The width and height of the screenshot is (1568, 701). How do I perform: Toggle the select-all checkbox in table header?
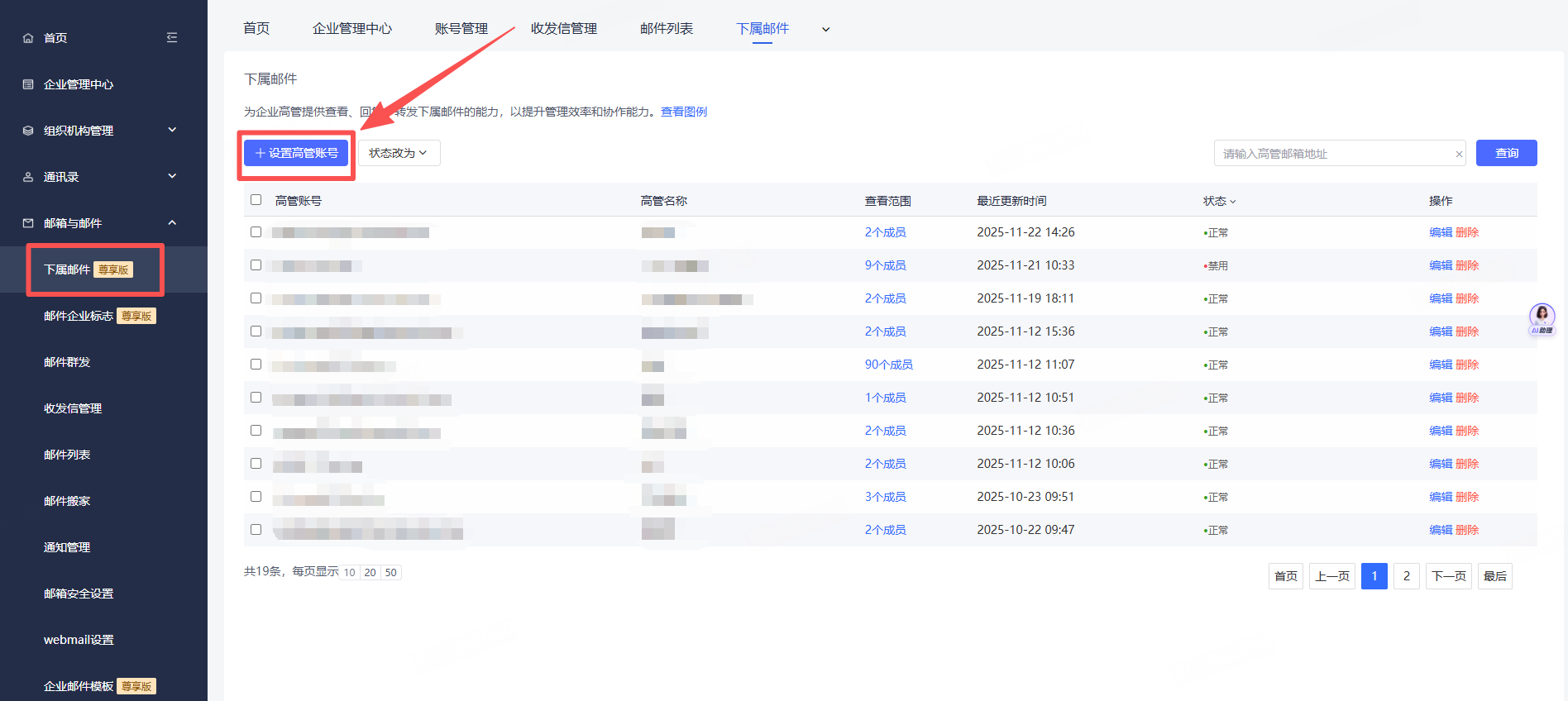click(x=256, y=199)
